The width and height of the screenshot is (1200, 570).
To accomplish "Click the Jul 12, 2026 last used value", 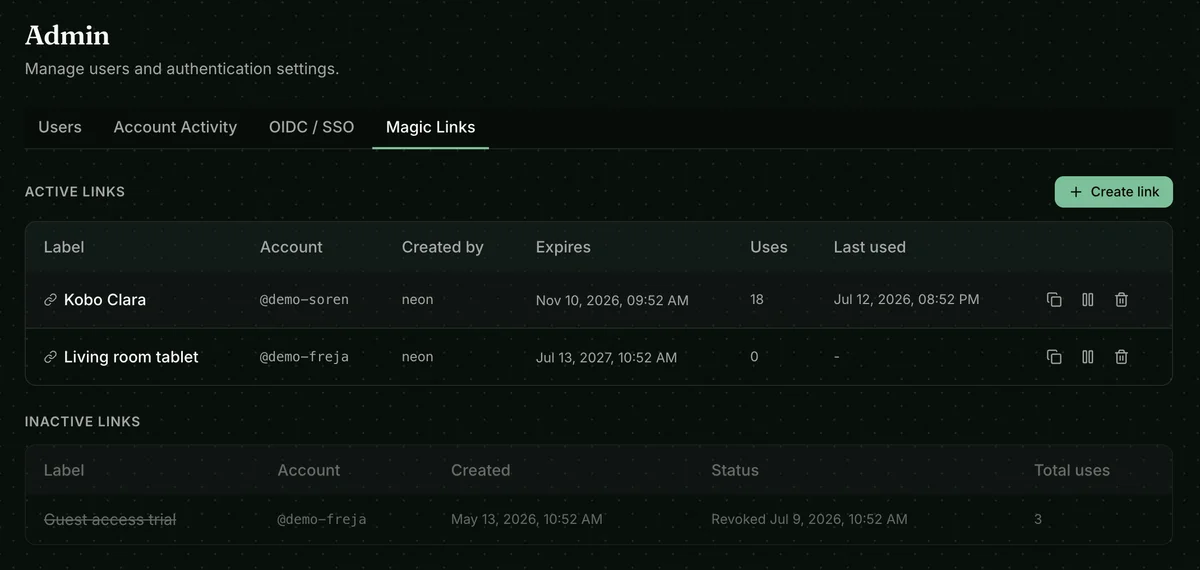I will point(906,299).
